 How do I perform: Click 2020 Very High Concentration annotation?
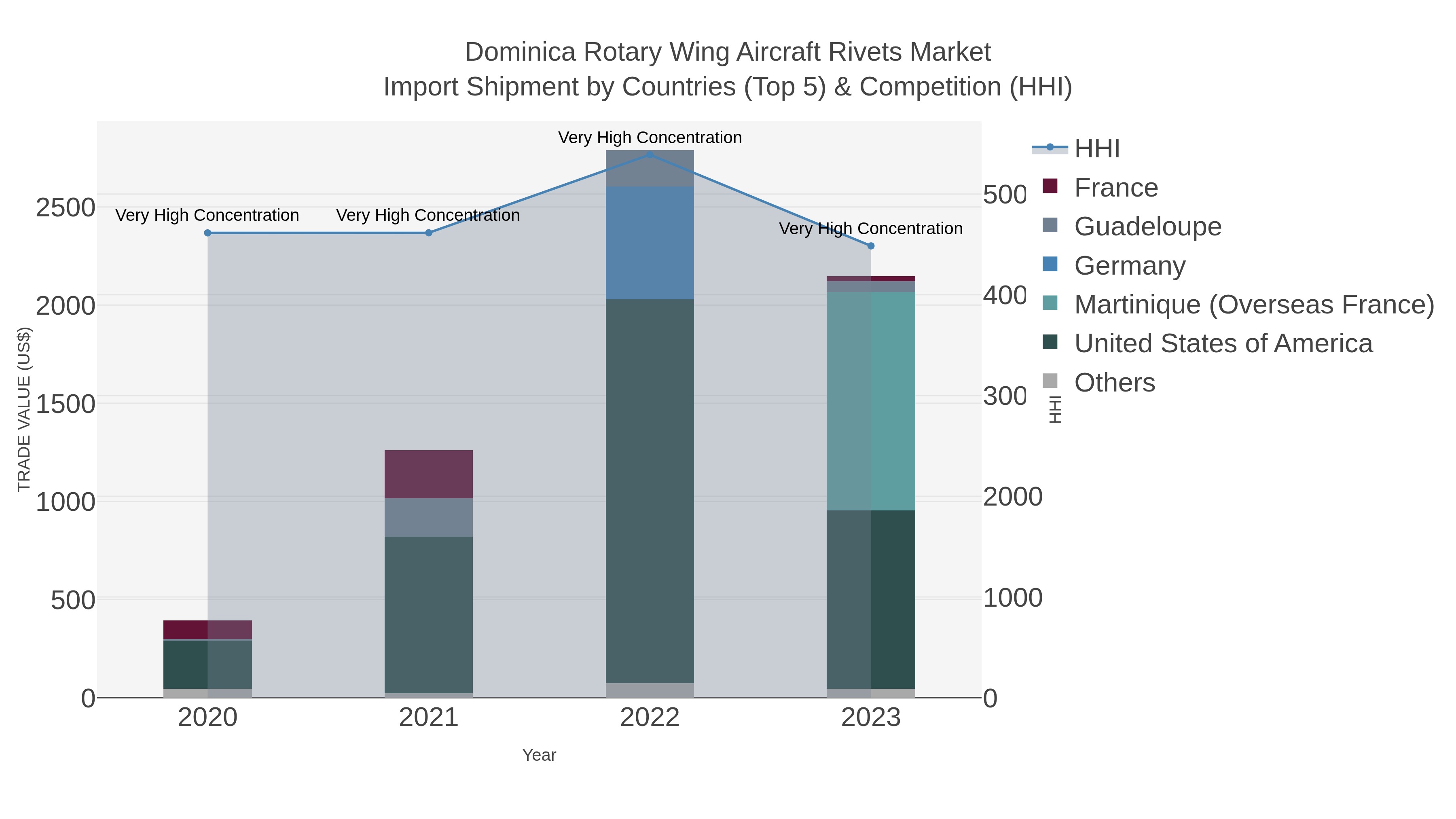pos(207,215)
